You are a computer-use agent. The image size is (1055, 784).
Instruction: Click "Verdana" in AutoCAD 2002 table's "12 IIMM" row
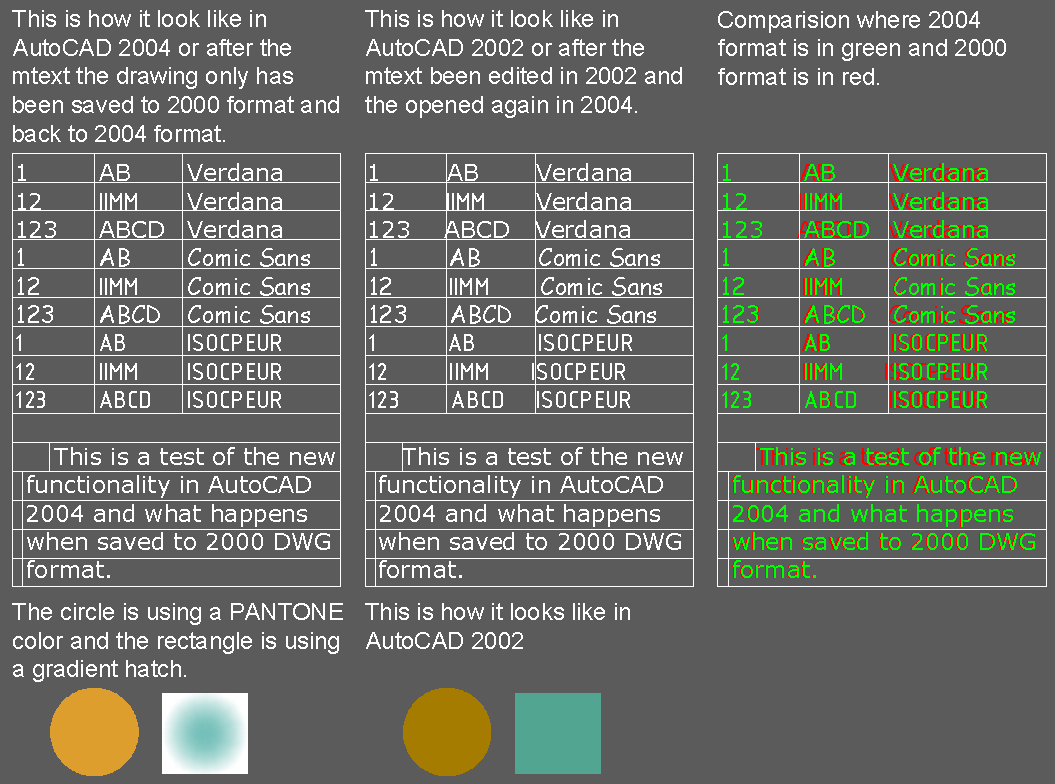(583, 201)
